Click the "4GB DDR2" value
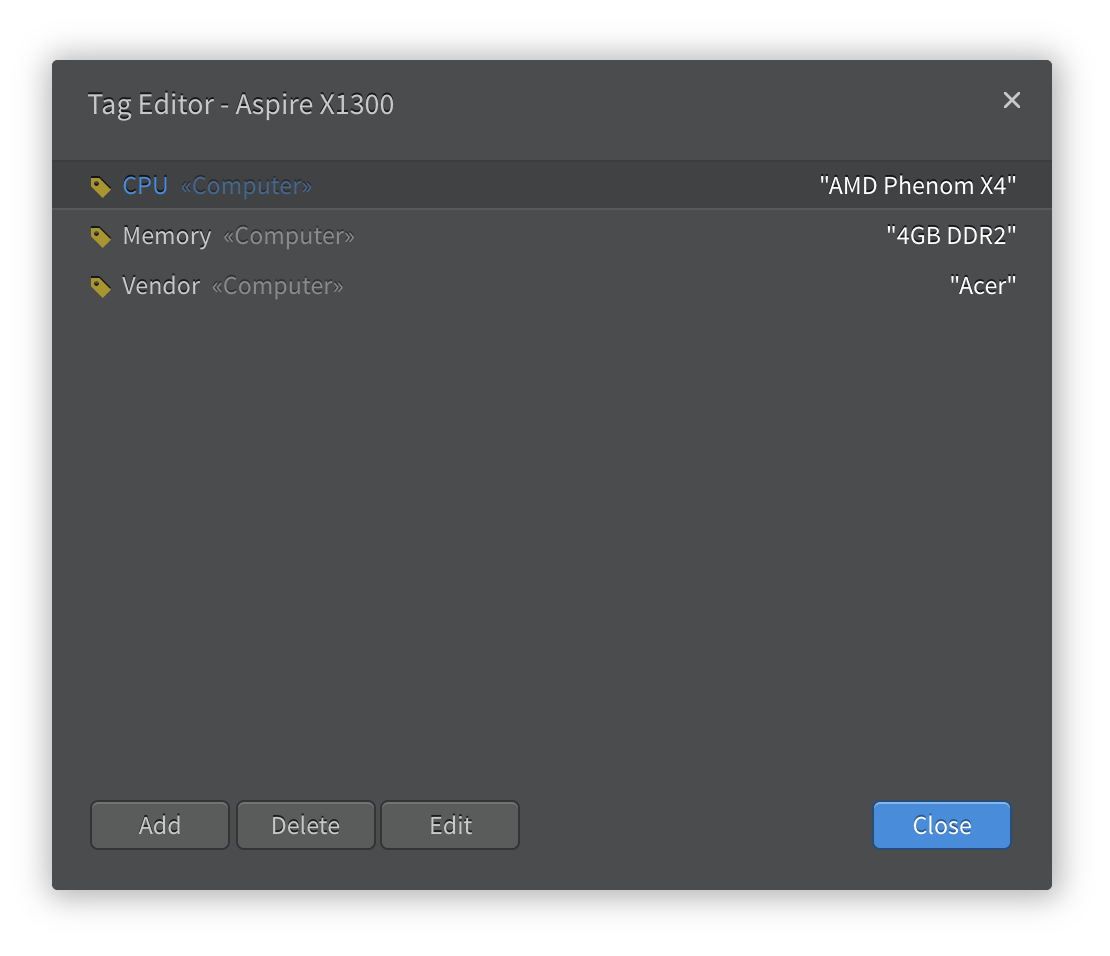 point(951,236)
